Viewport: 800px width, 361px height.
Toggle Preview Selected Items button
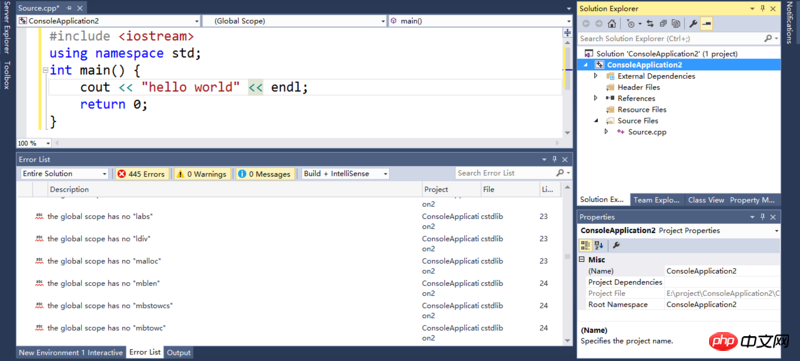click(x=707, y=23)
